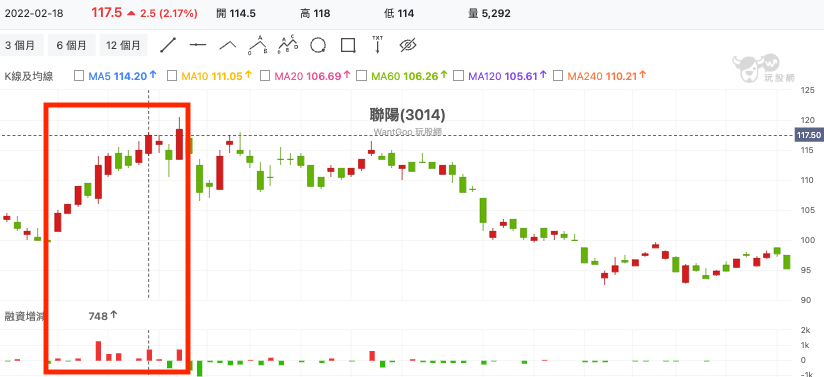Select the circle drawing tool
The image size is (824, 377).
tap(318, 45)
